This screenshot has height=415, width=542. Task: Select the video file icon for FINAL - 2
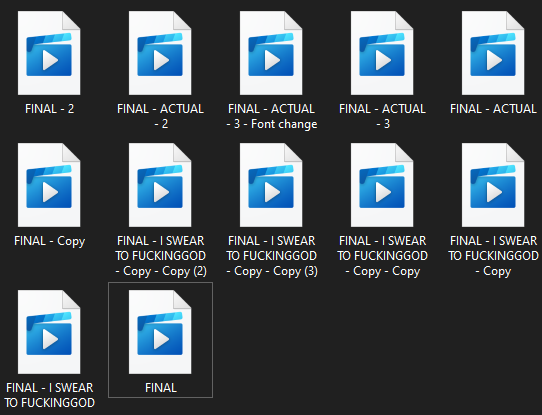pos(49,53)
